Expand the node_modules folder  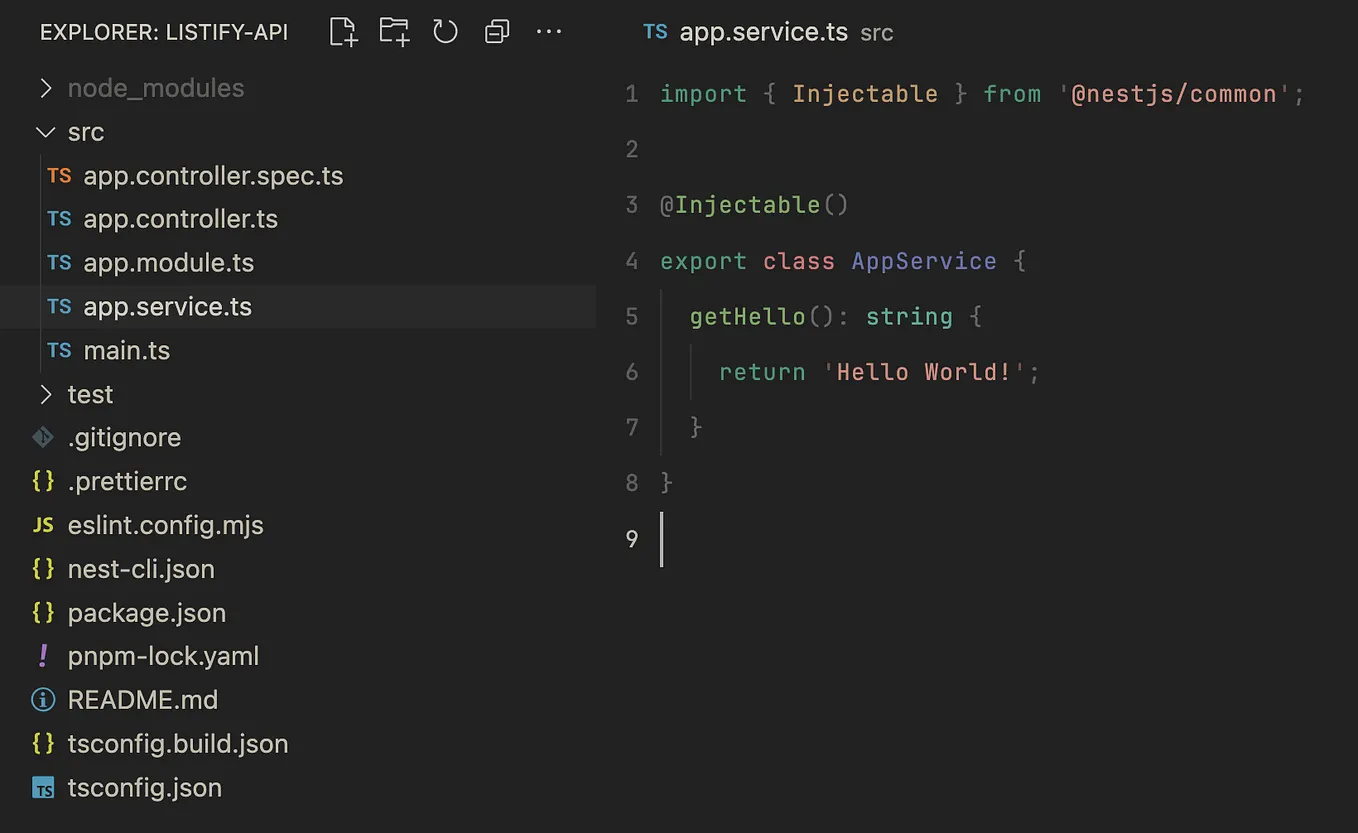pos(44,87)
